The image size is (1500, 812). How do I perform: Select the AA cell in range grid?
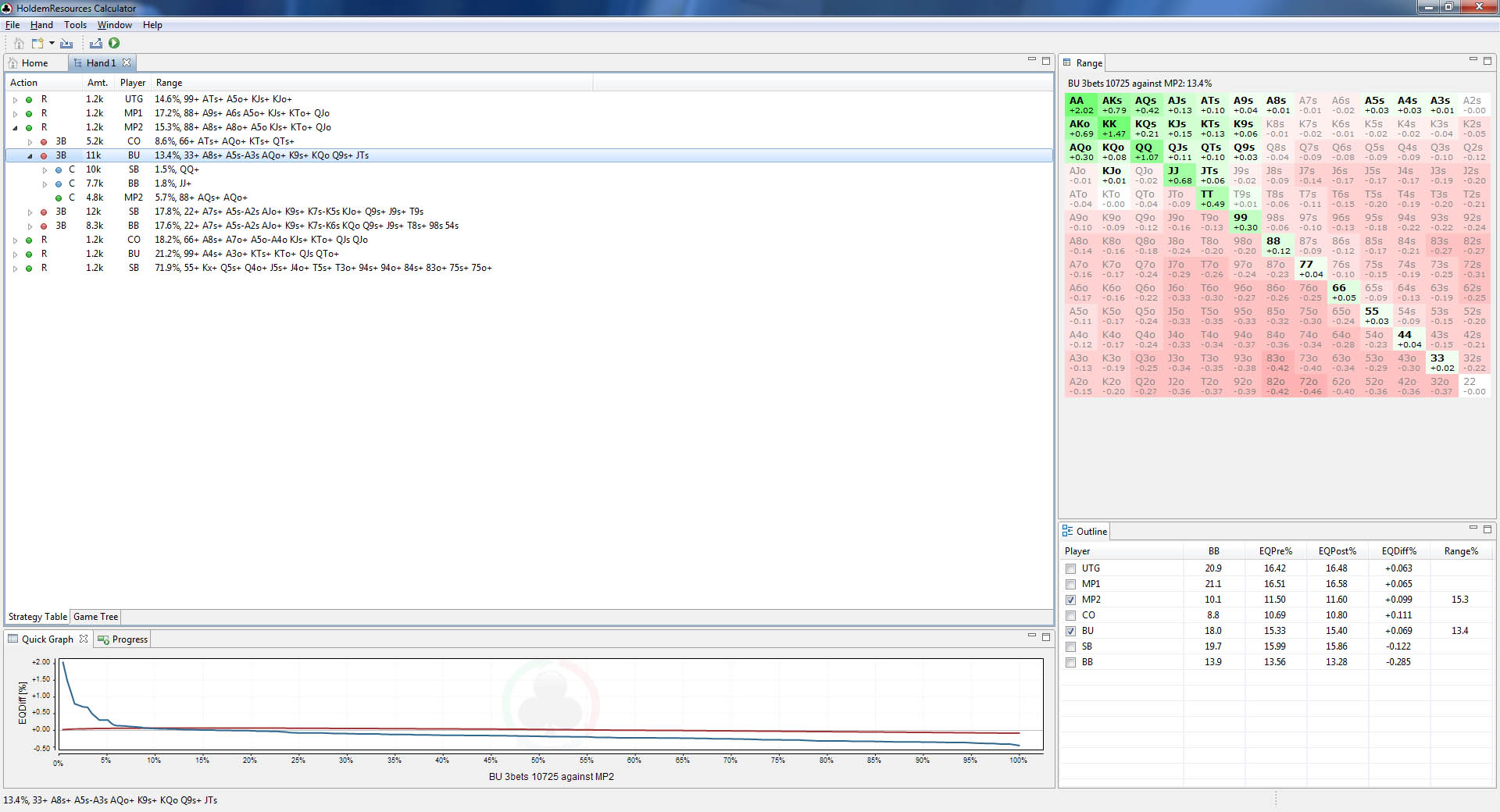[1080, 105]
